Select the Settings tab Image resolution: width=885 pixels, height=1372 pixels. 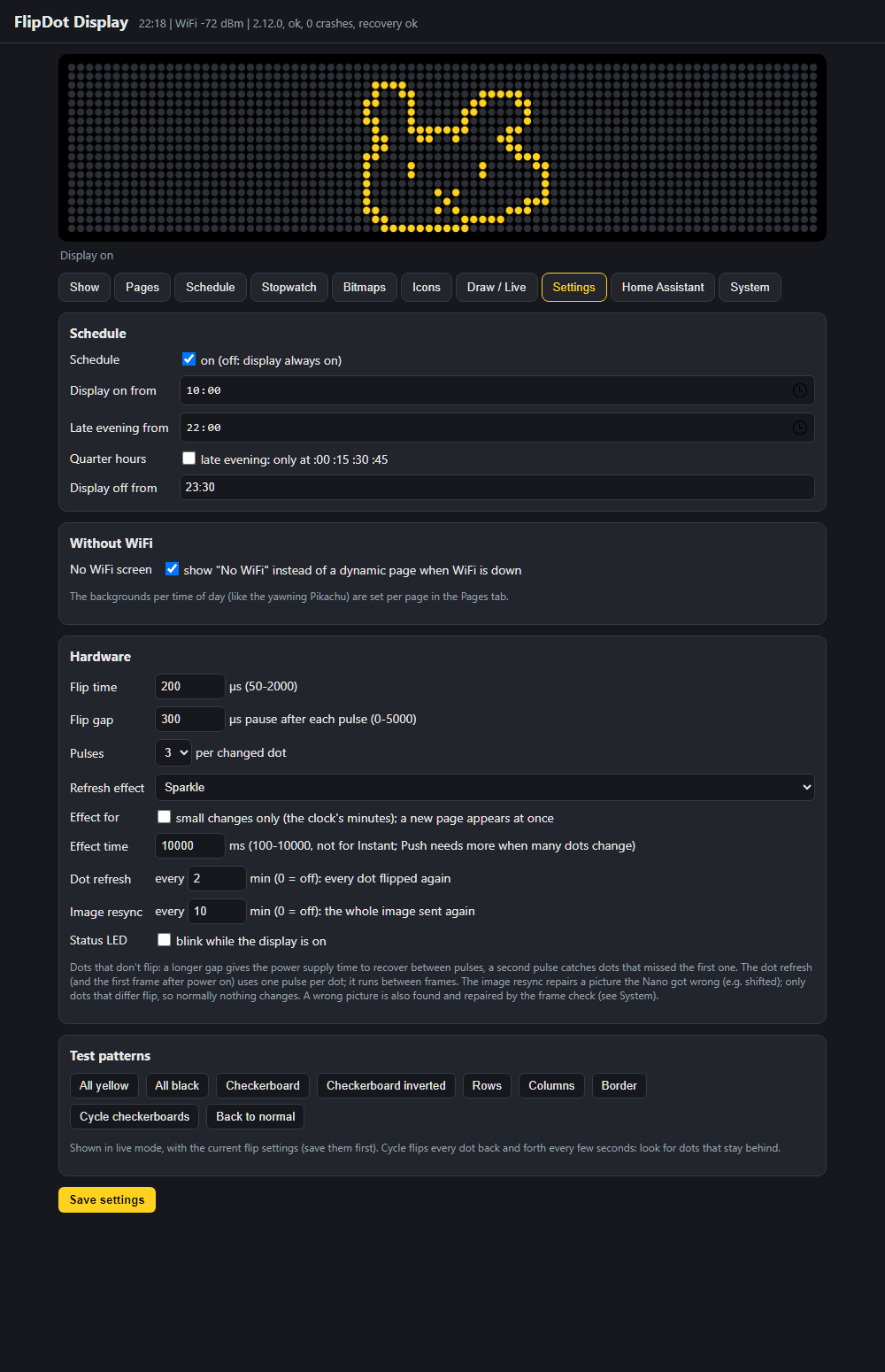point(574,288)
